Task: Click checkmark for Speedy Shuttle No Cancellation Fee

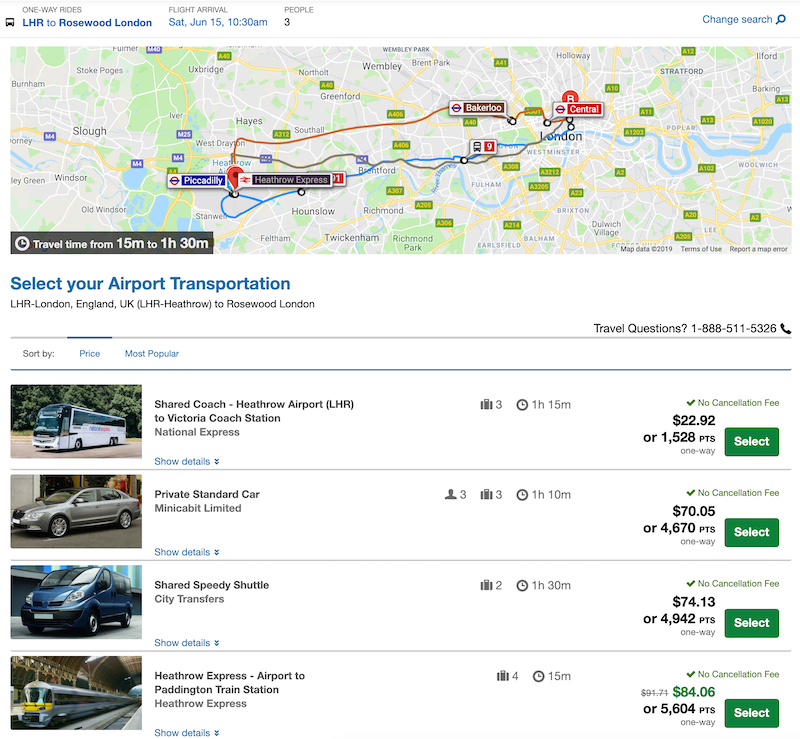Action: coord(690,583)
